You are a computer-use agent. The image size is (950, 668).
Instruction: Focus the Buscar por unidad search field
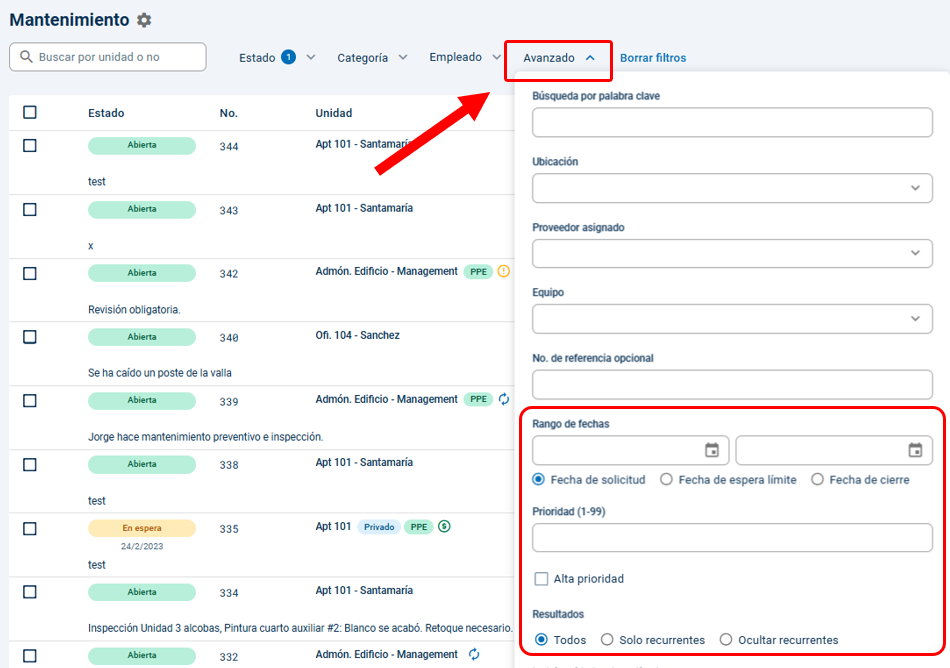tap(108, 57)
